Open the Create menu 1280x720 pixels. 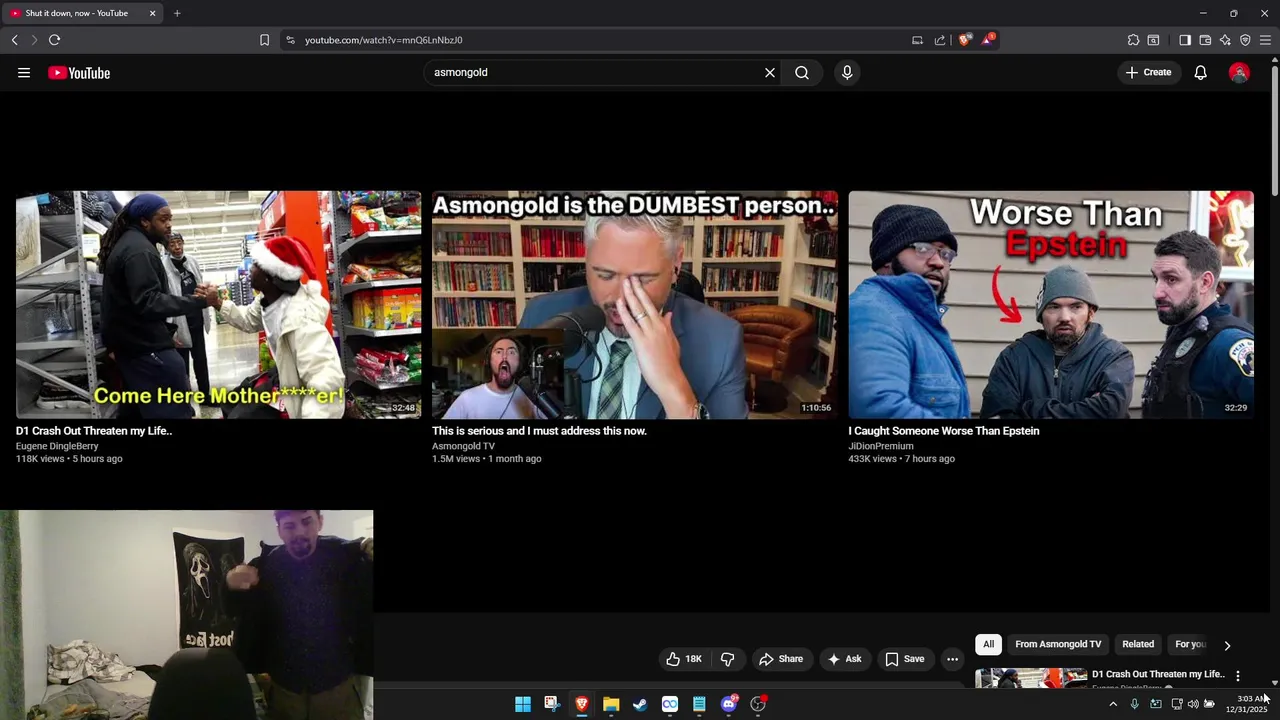(x=1148, y=72)
